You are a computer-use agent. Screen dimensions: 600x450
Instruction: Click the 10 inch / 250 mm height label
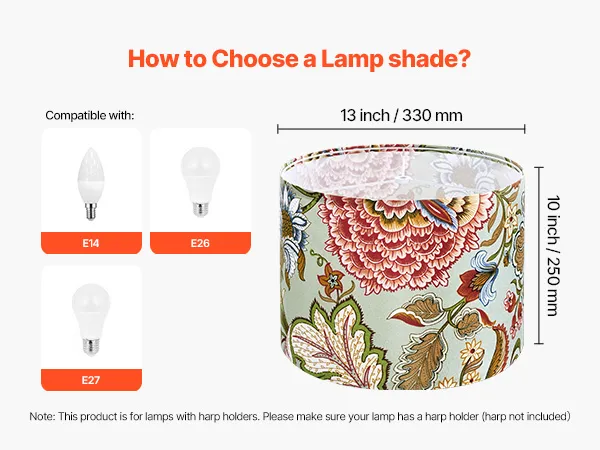pyautogui.click(x=553, y=256)
